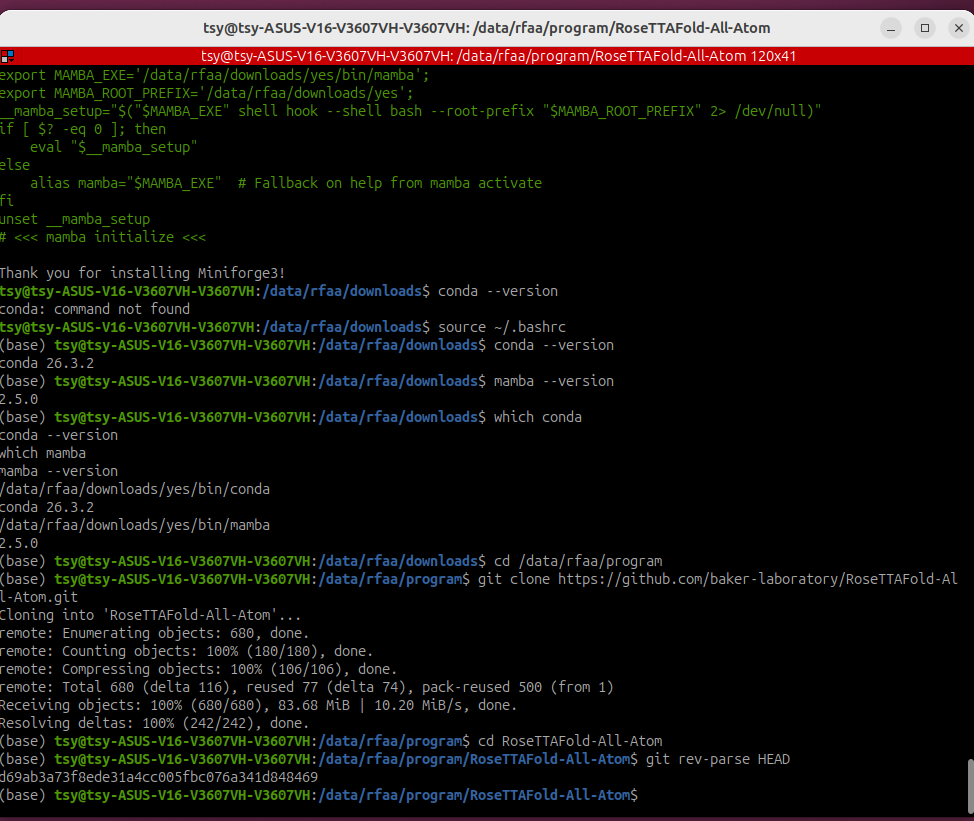Screen dimensions: 974x821
Task: Click the 'git rev-parse HEAD' command text
Action: tap(717, 759)
